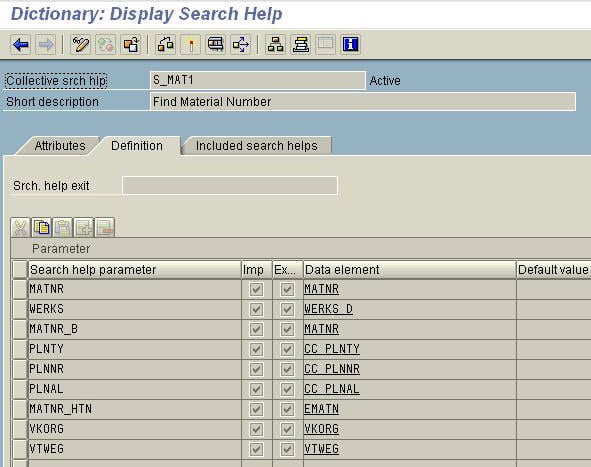Click the Copy icon above parameter table
Screen dimensions: 591x467
pos(41,228)
